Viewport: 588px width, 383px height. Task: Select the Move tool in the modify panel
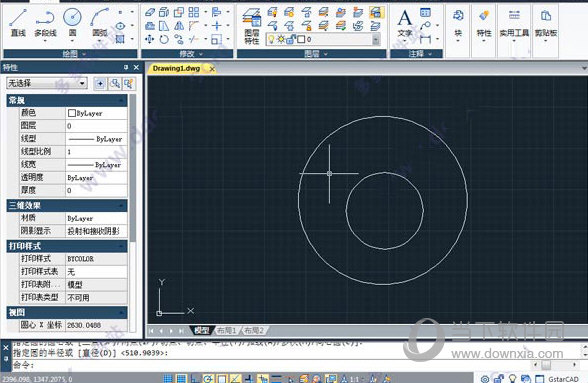pyautogui.click(x=150, y=39)
